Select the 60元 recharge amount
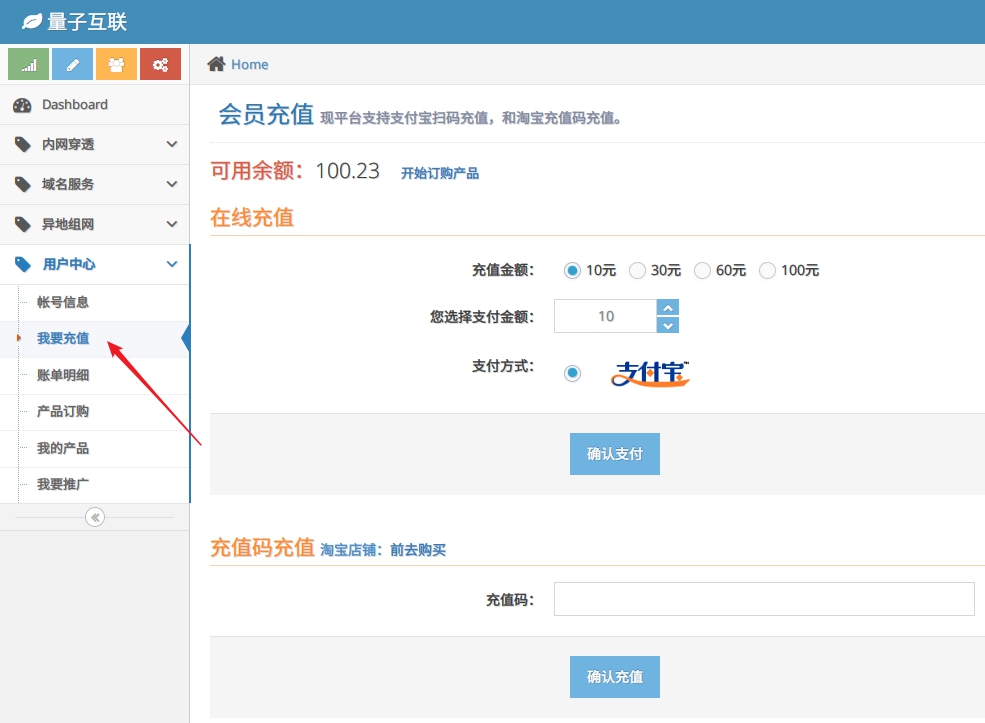This screenshot has width=985, height=723. pos(702,270)
